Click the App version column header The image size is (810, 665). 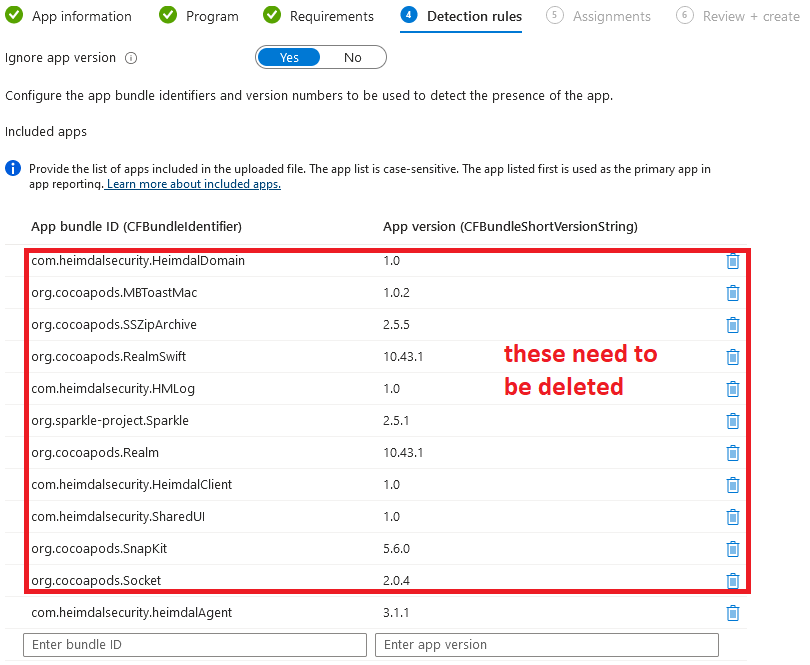[x=510, y=226]
